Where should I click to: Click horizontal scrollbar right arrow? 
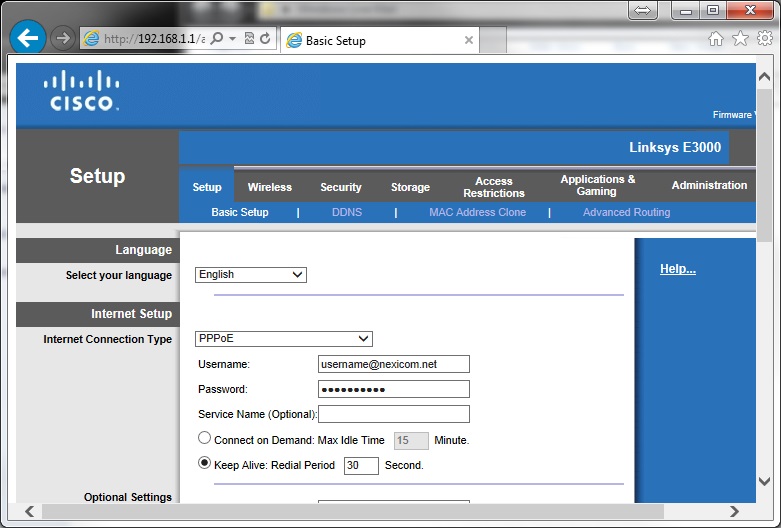click(x=734, y=512)
